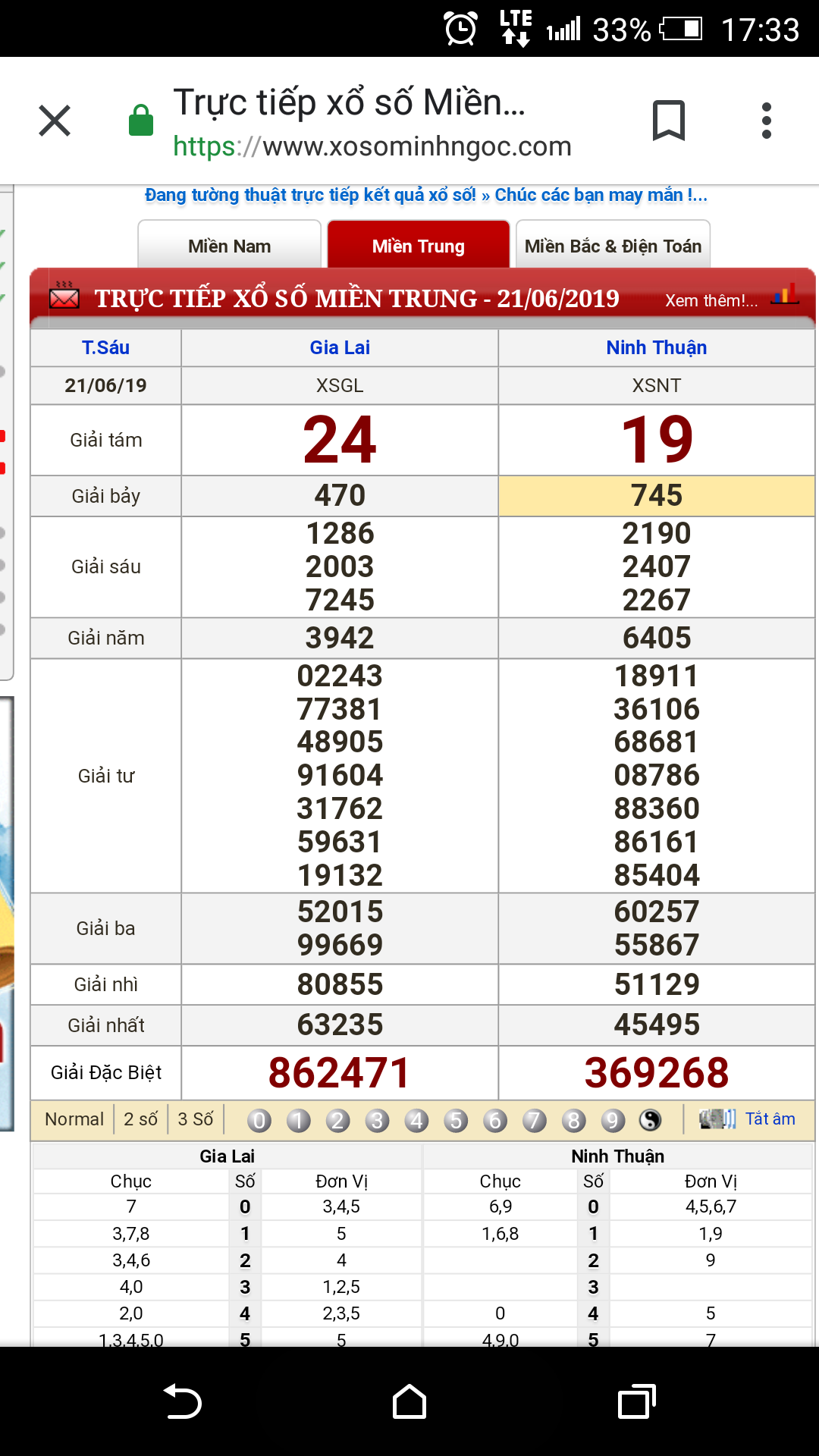Show last 3 Số digits mode
The width and height of the screenshot is (819, 1456).
point(196,1119)
